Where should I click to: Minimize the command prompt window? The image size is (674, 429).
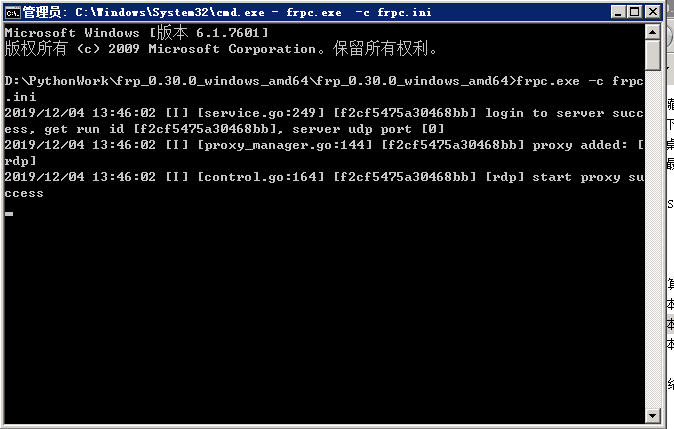pos(618,12)
